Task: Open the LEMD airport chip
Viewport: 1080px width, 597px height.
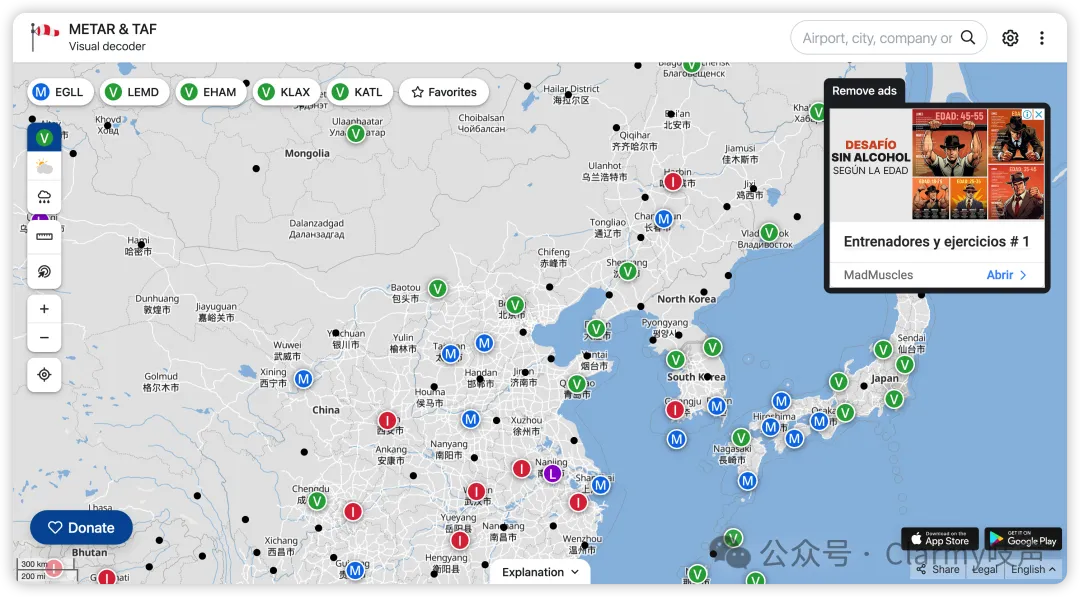Action: (134, 92)
